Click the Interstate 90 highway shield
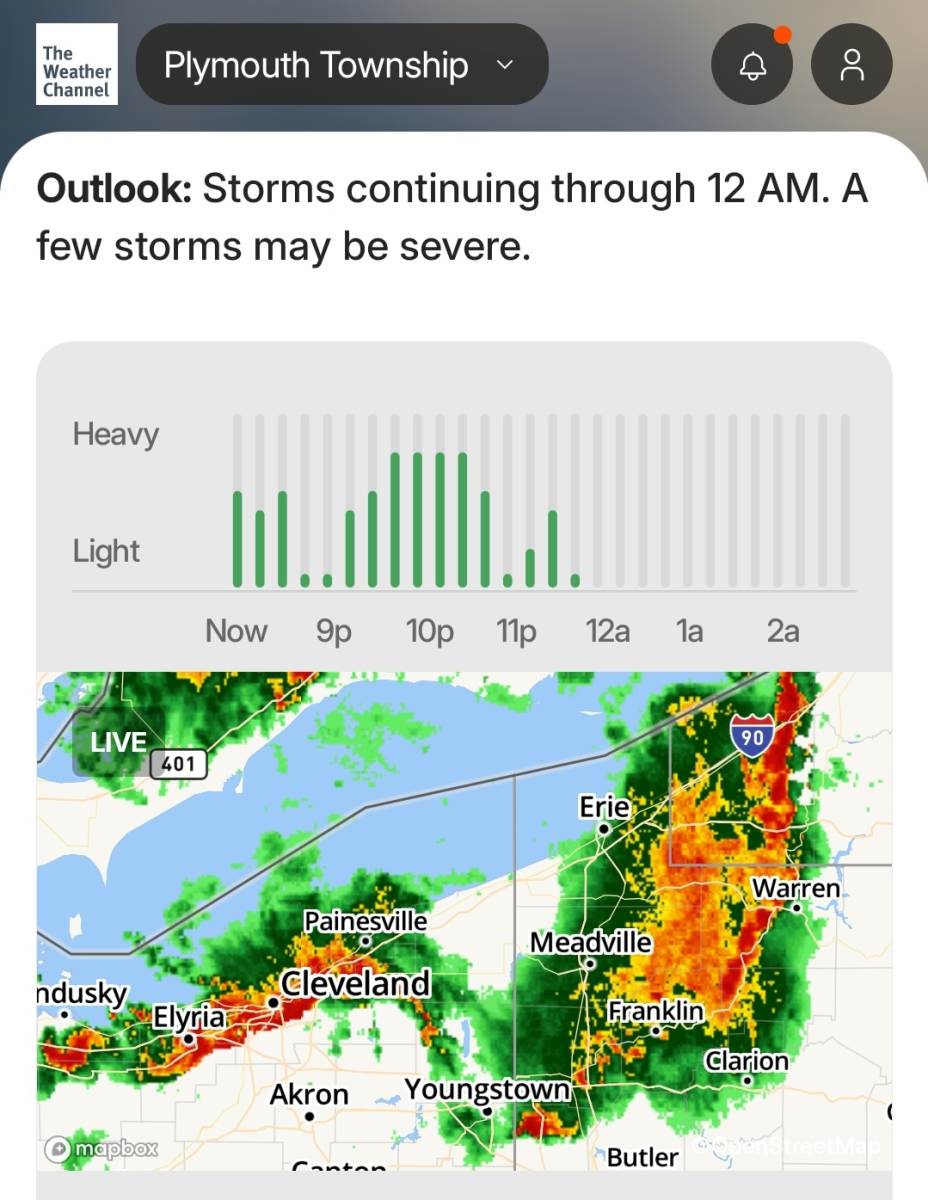The width and height of the screenshot is (928, 1200). (x=752, y=737)
